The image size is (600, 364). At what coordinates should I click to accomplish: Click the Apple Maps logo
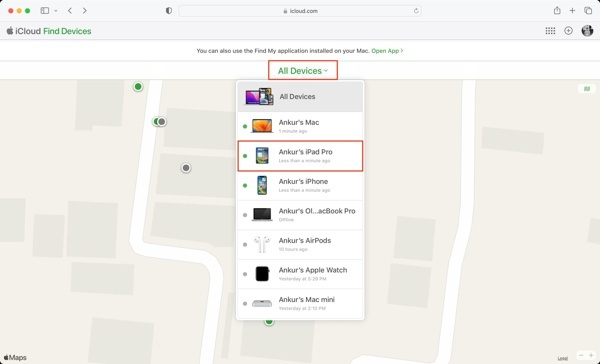(x=15, y=357)
